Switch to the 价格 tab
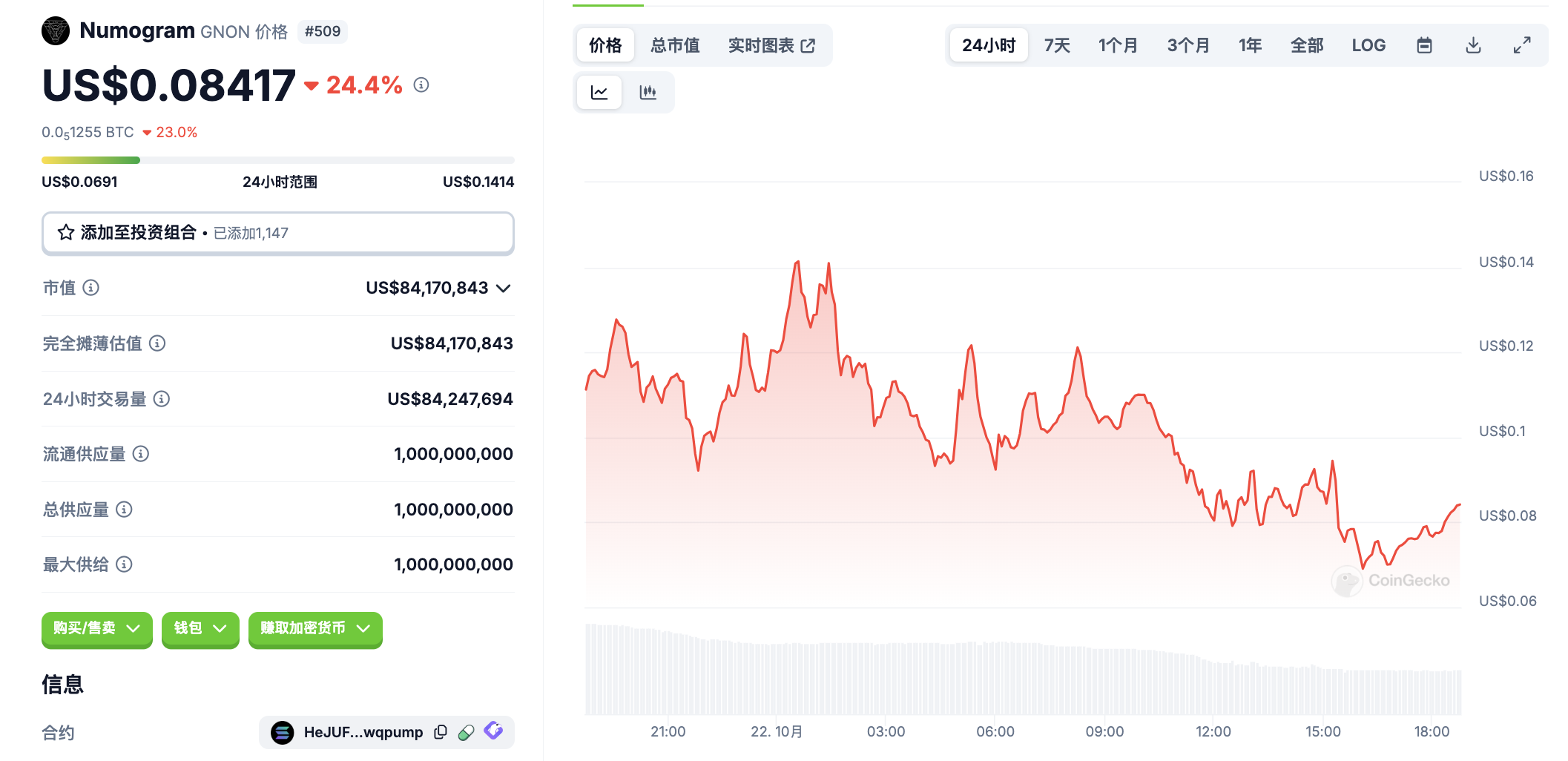 coord(605,45)
